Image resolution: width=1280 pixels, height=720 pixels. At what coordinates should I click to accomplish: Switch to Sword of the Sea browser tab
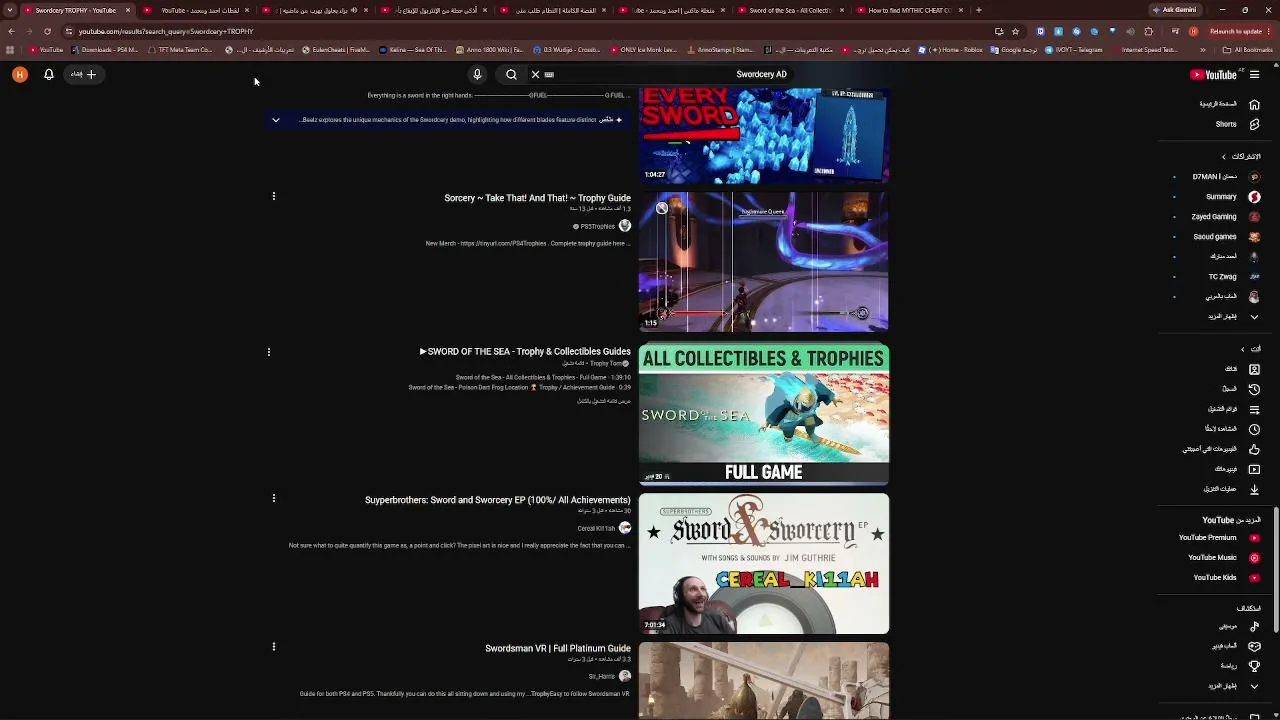[x=790, y=10]
